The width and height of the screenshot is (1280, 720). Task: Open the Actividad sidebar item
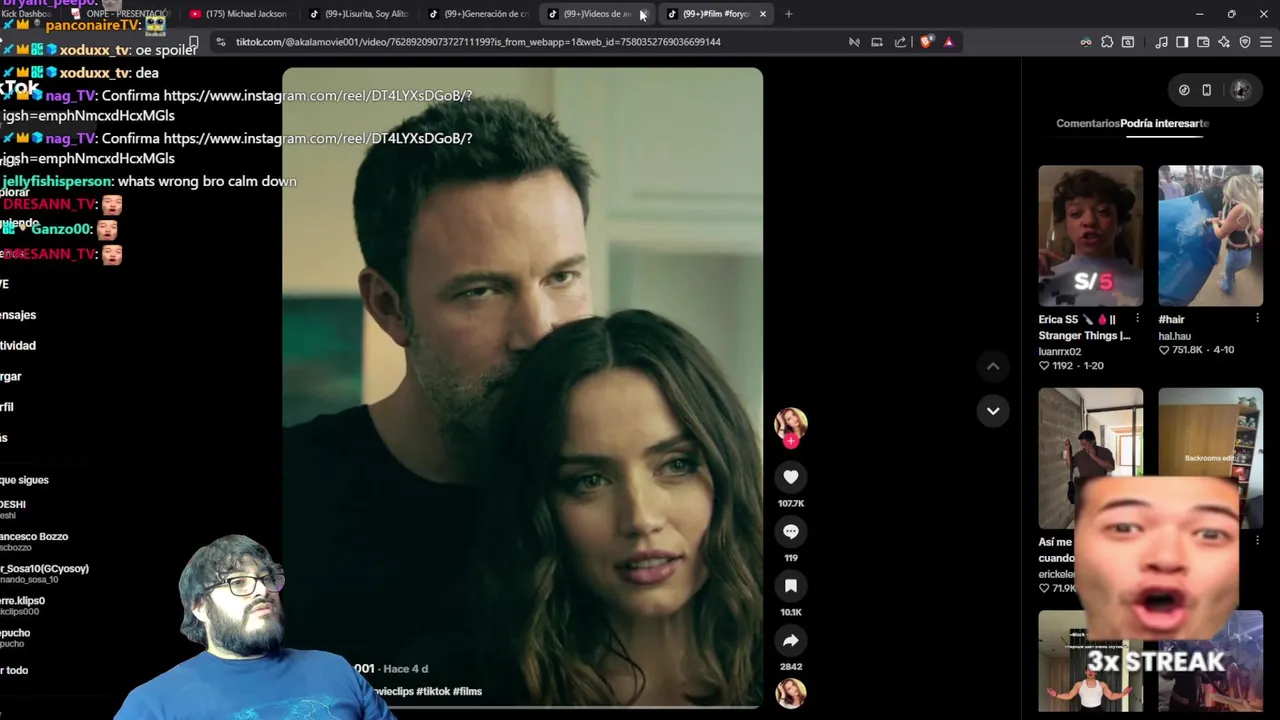tap(17, 346)
